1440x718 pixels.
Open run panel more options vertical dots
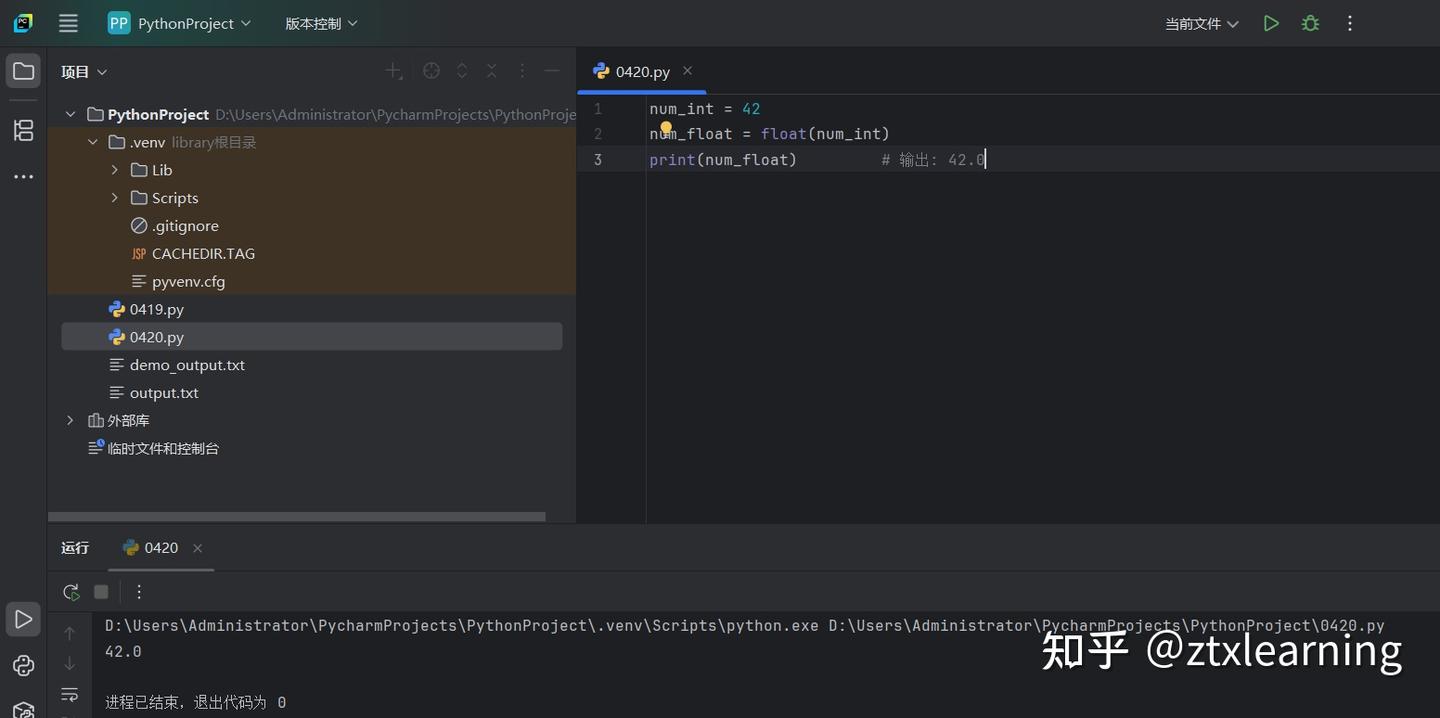click(x=139, y=592)
